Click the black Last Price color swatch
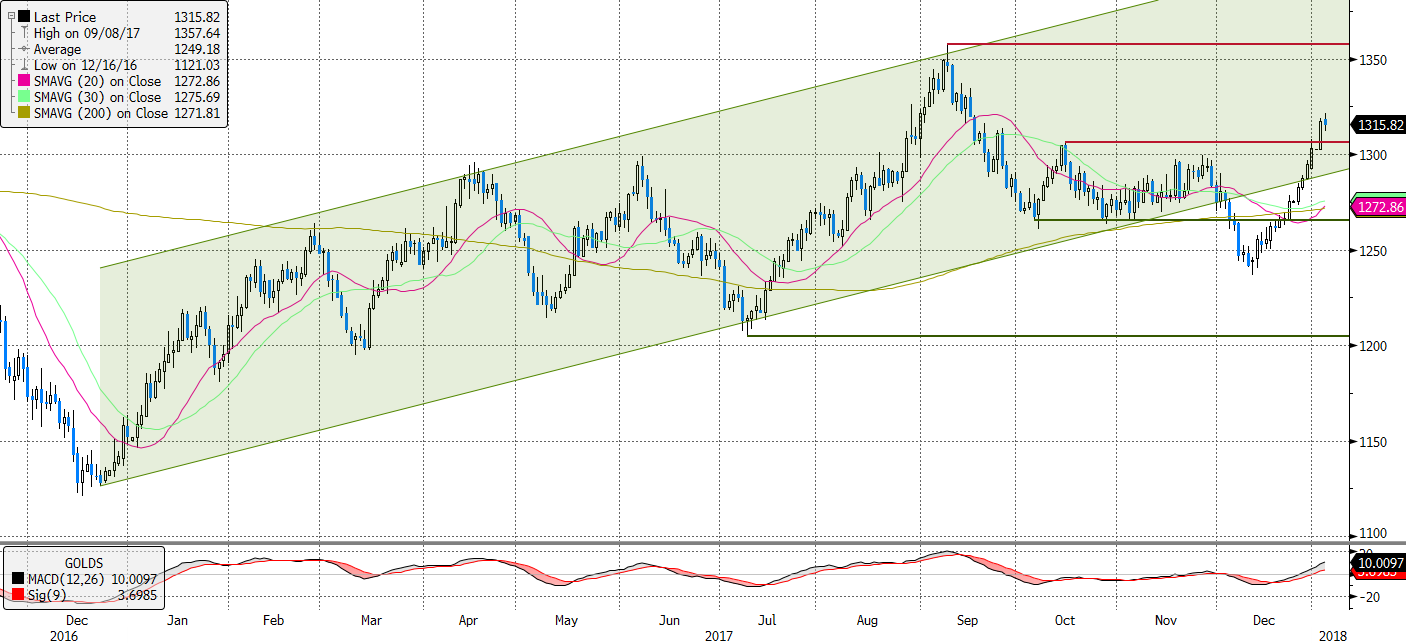 tap(24, 17)
